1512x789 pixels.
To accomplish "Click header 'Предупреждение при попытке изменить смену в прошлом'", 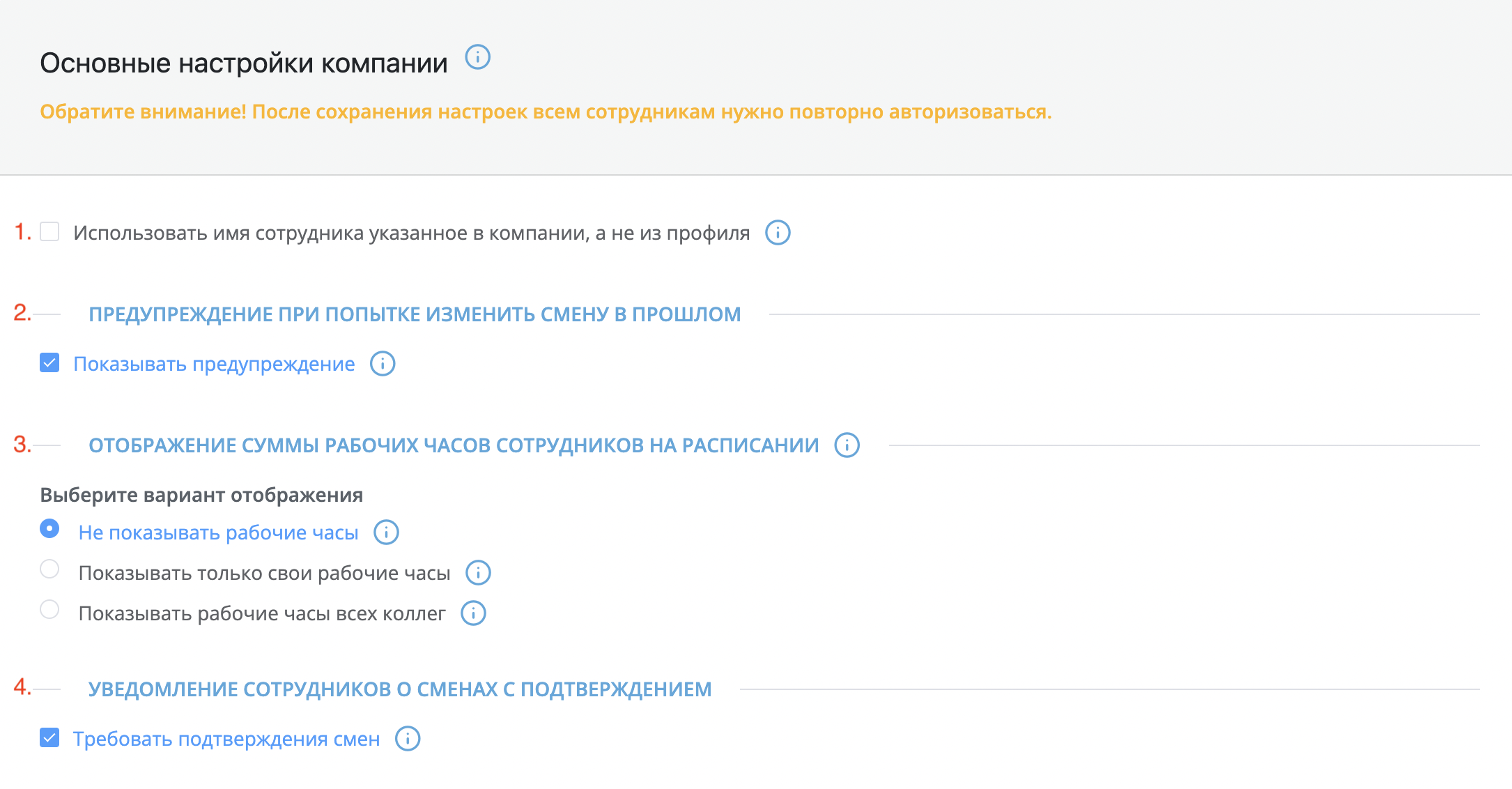I will click(415, 314).
